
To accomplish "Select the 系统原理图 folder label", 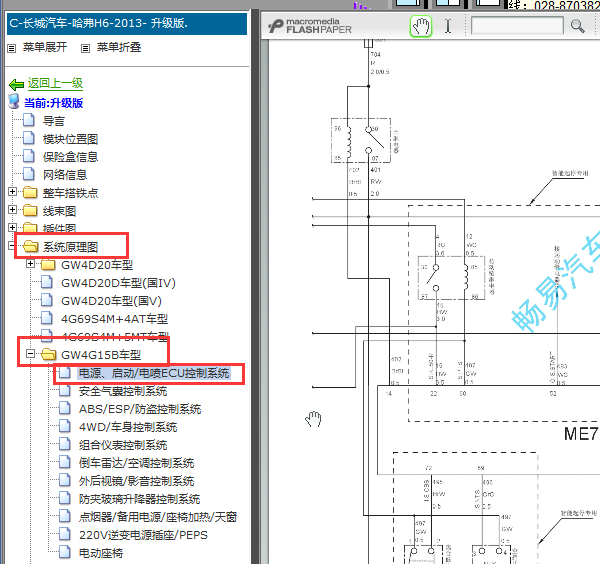I will 70,247.
